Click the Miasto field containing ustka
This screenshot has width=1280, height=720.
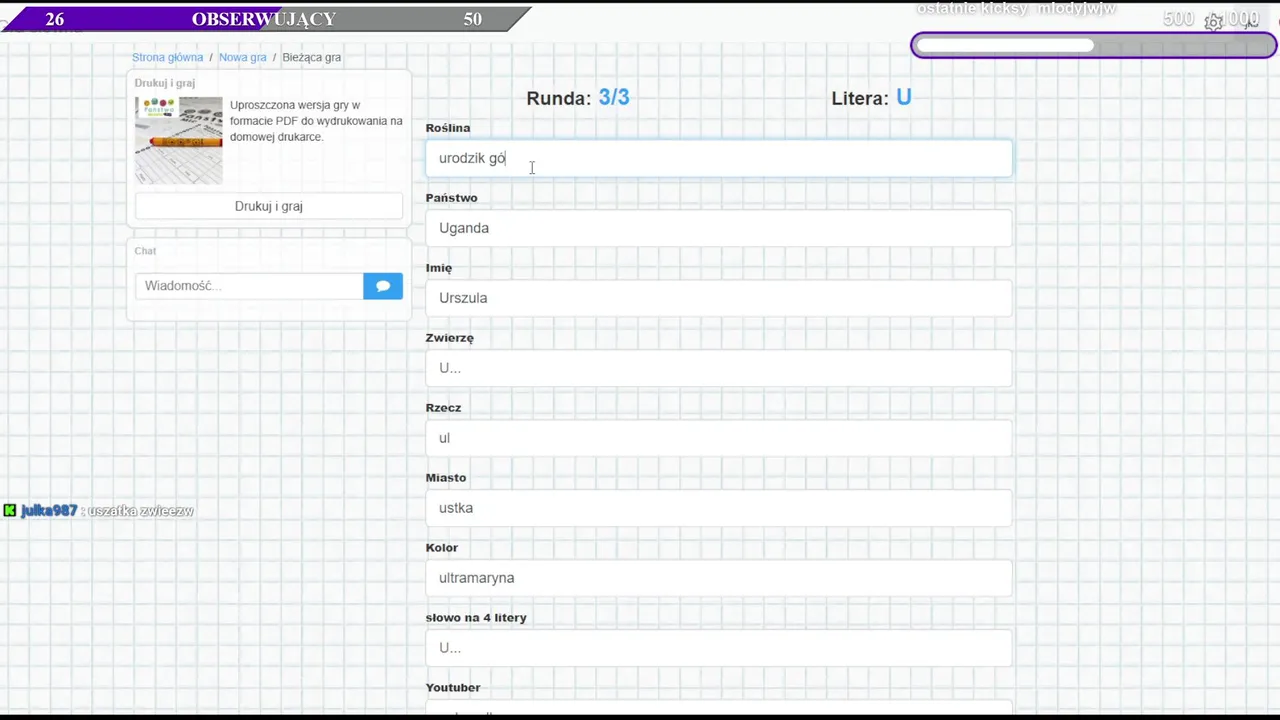pyautogui.click(x=718, y=508)
